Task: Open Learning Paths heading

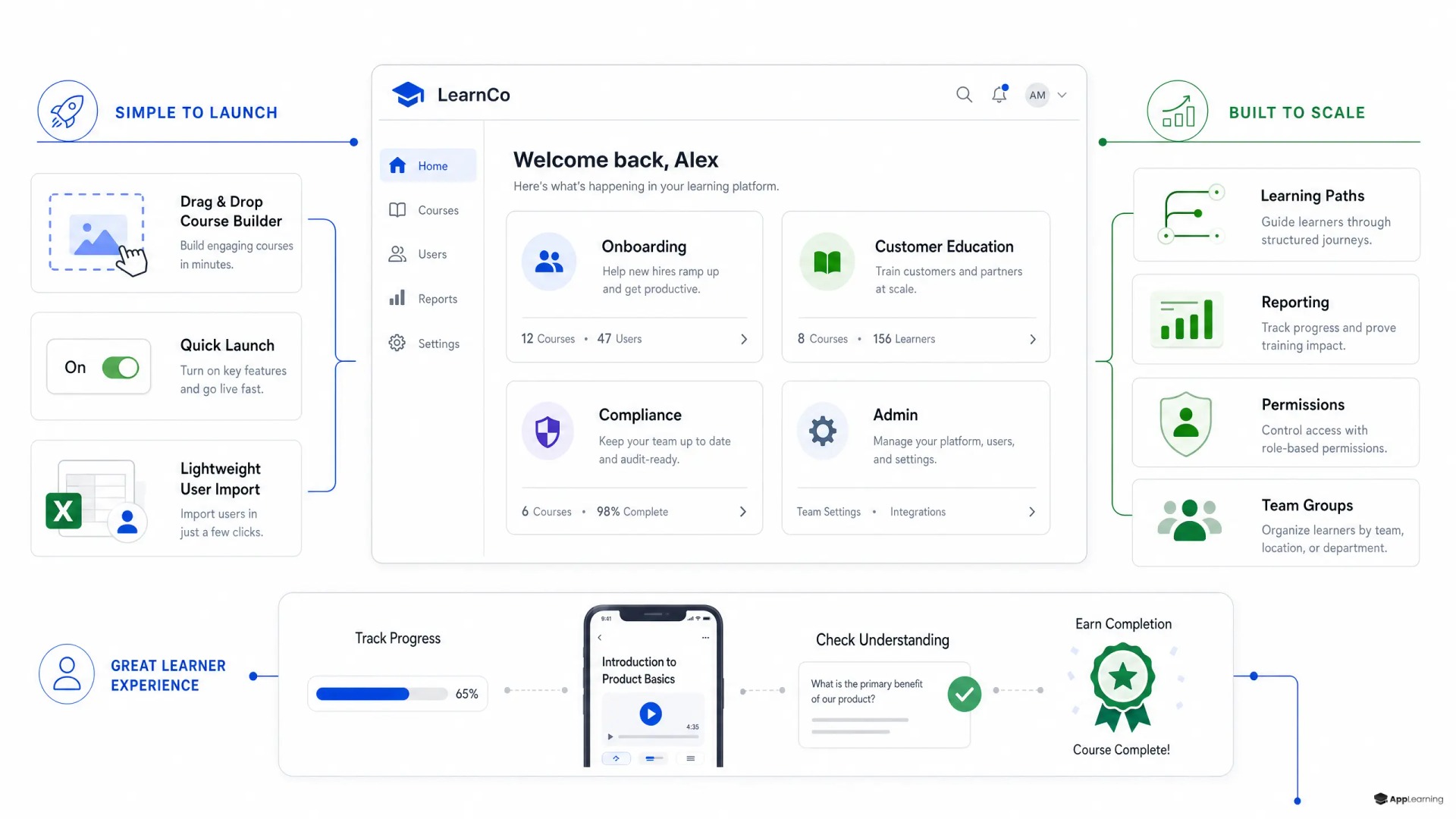Action: [1312, 196]
